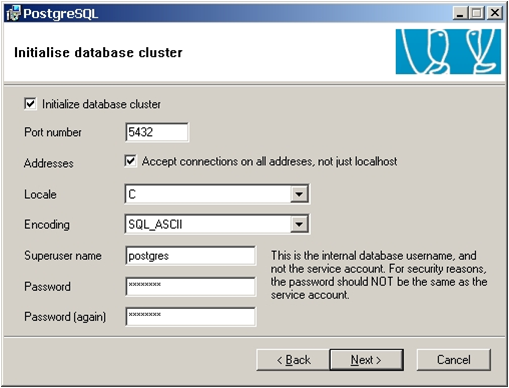509x388 pixels.
Task: Focus the Password (again) input field
Action: 191,316
